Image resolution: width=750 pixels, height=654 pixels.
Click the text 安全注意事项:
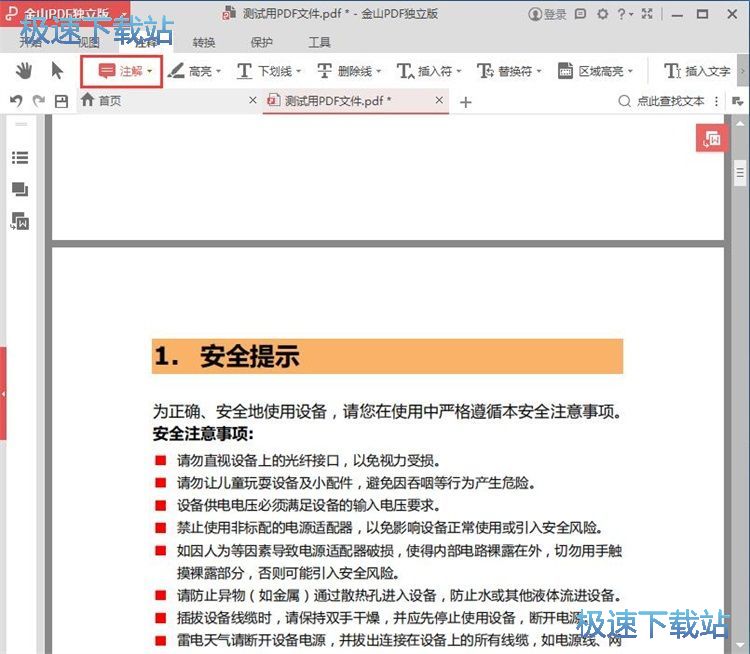click(x=203, y=434)
